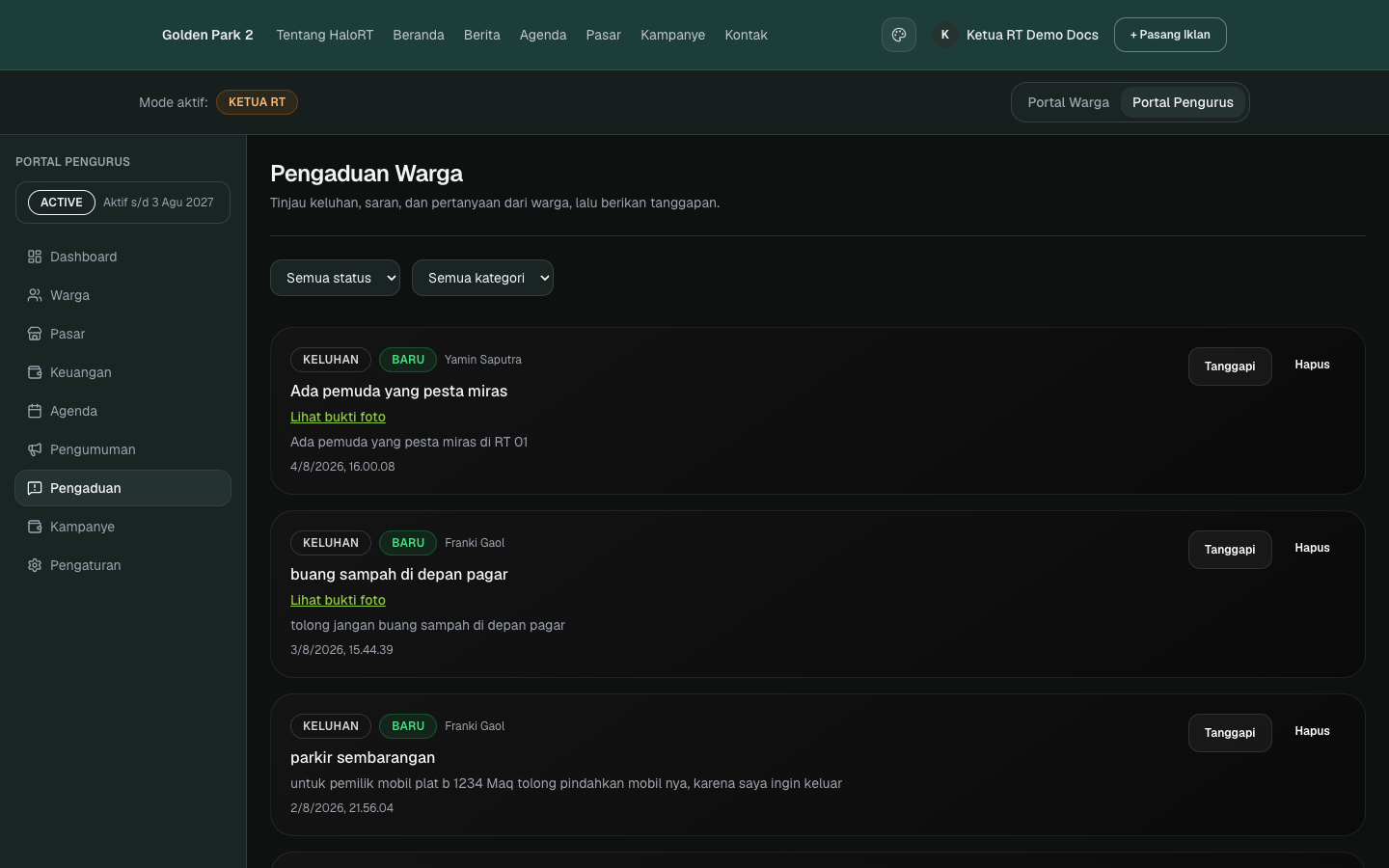Click Tanggapi on the parkir sembarangan complaint
1389x868 pixels.
pyautogui.click(x=1230, y=733)
